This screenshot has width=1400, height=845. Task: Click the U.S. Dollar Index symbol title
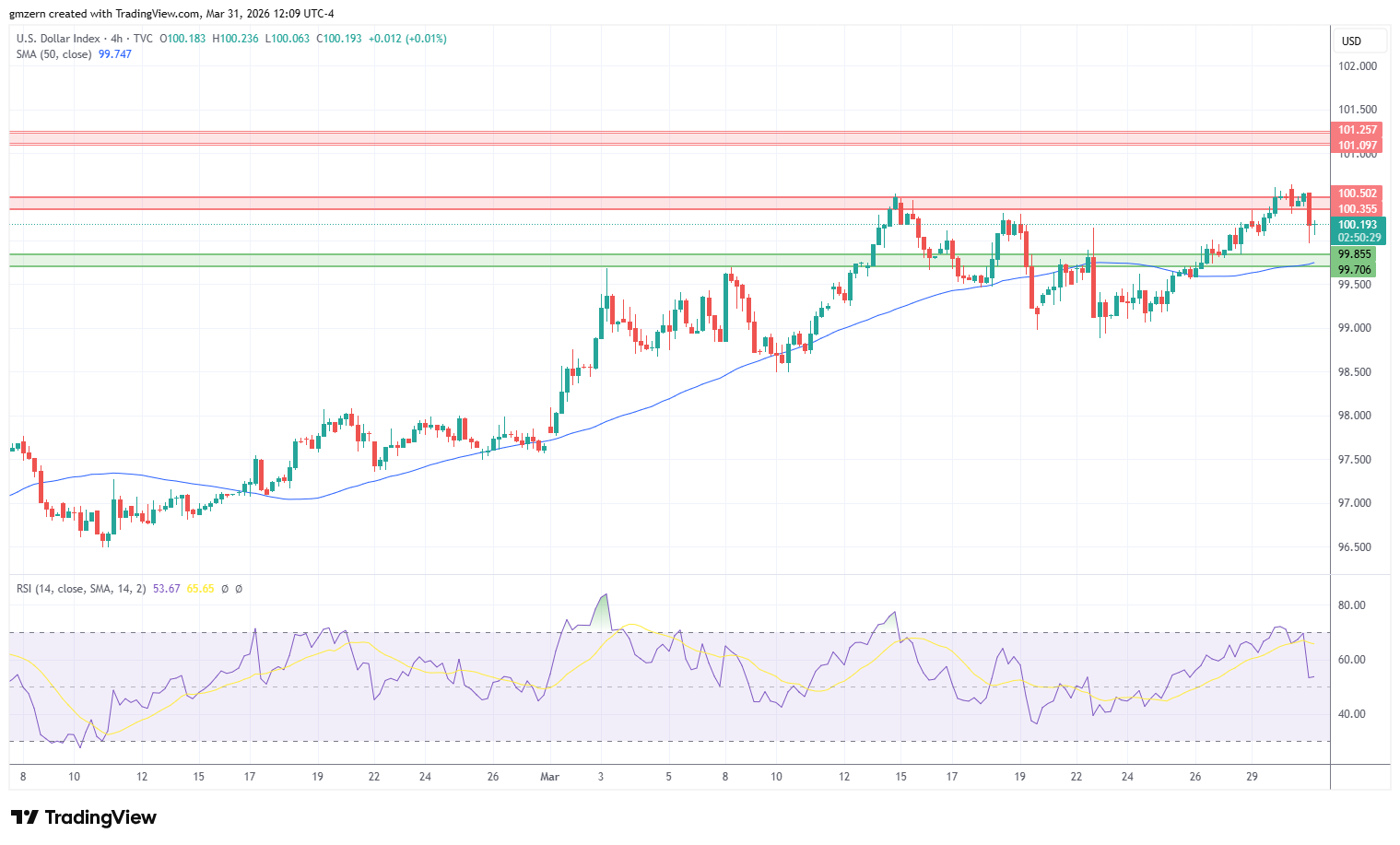point(58,39)
